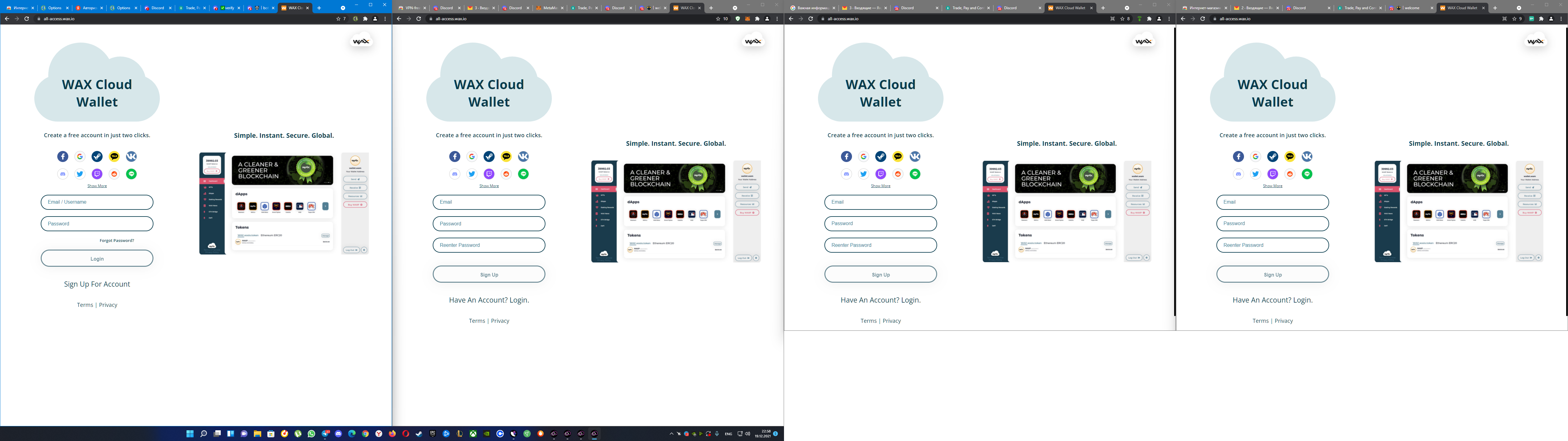
Task: Open Windows Start menu
Action: tap(190, 434)
